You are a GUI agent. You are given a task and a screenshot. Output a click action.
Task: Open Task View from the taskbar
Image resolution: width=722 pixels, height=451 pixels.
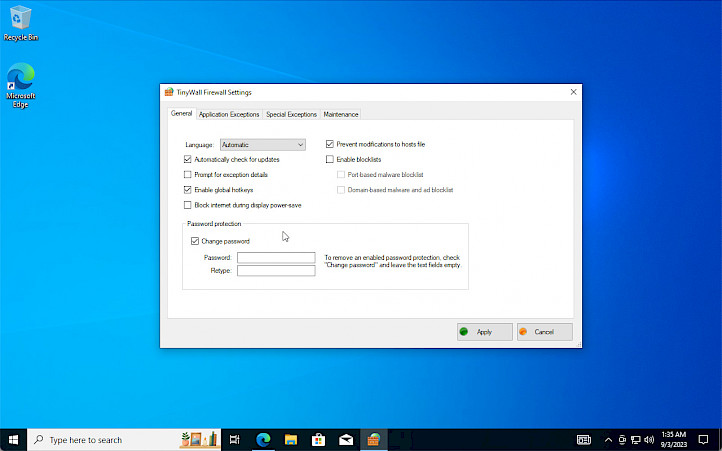(x=235, y=439)
